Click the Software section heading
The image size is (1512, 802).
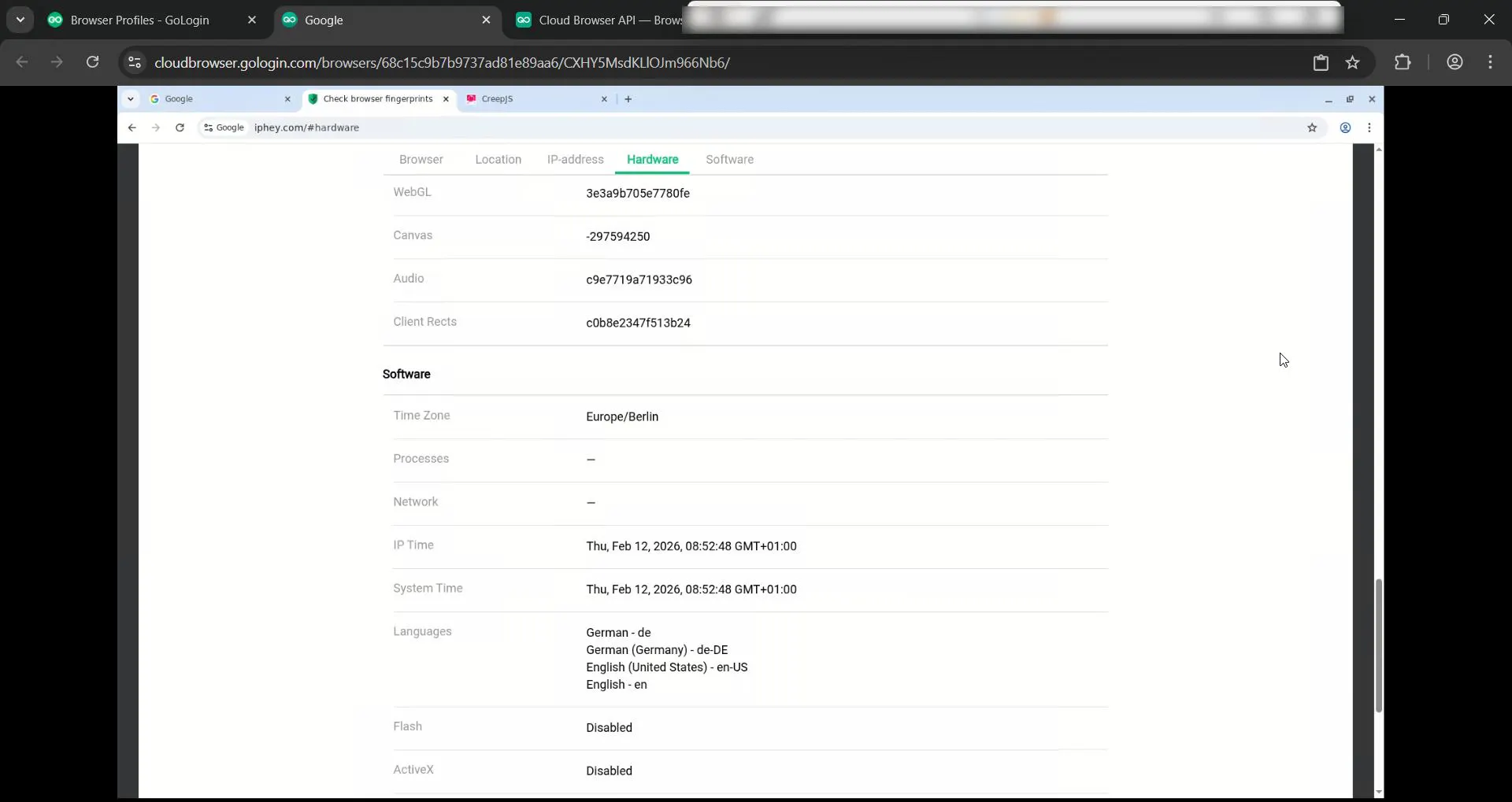[406, 374]
